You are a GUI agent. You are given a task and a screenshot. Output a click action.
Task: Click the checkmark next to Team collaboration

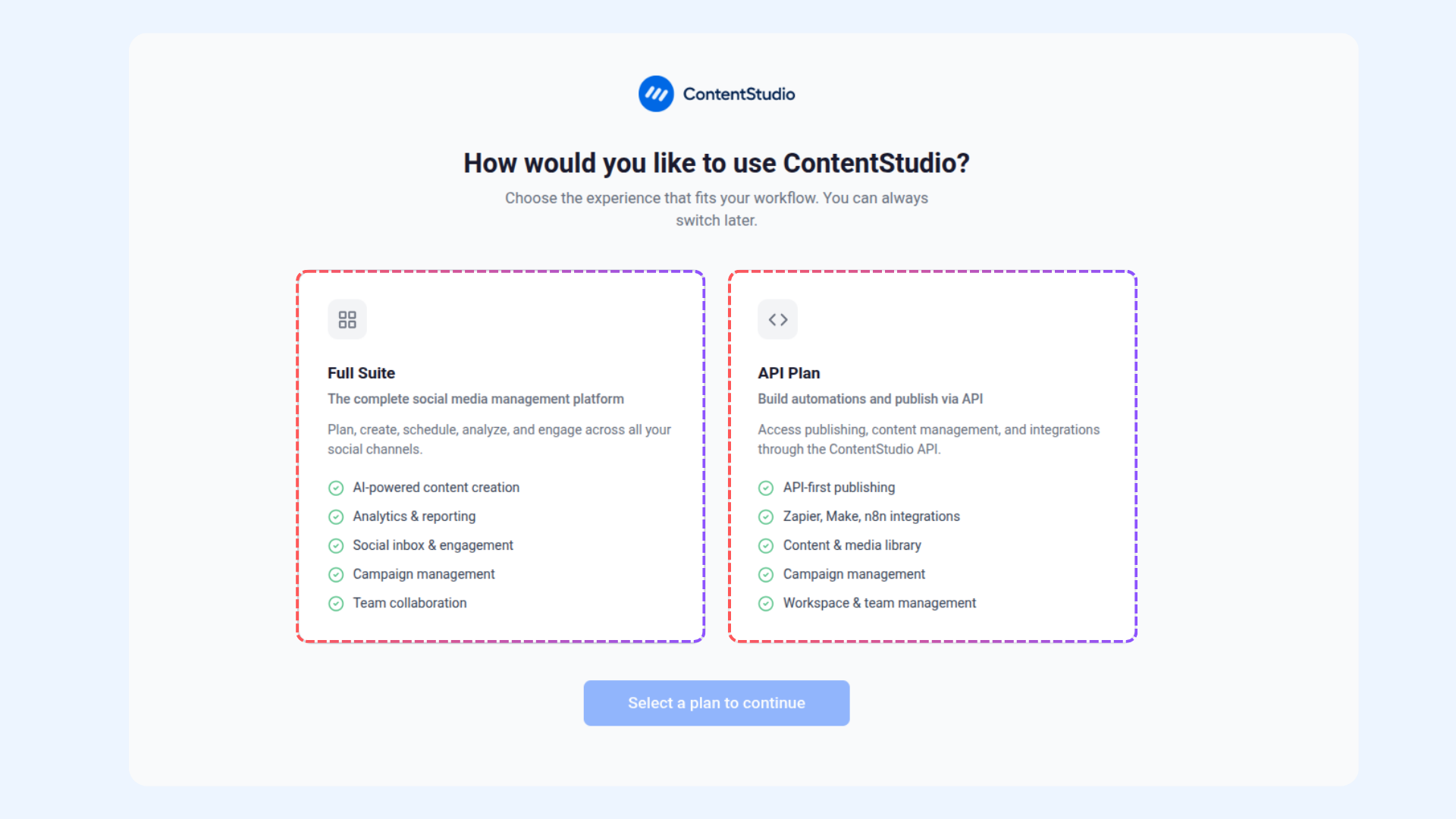[336, 604]
